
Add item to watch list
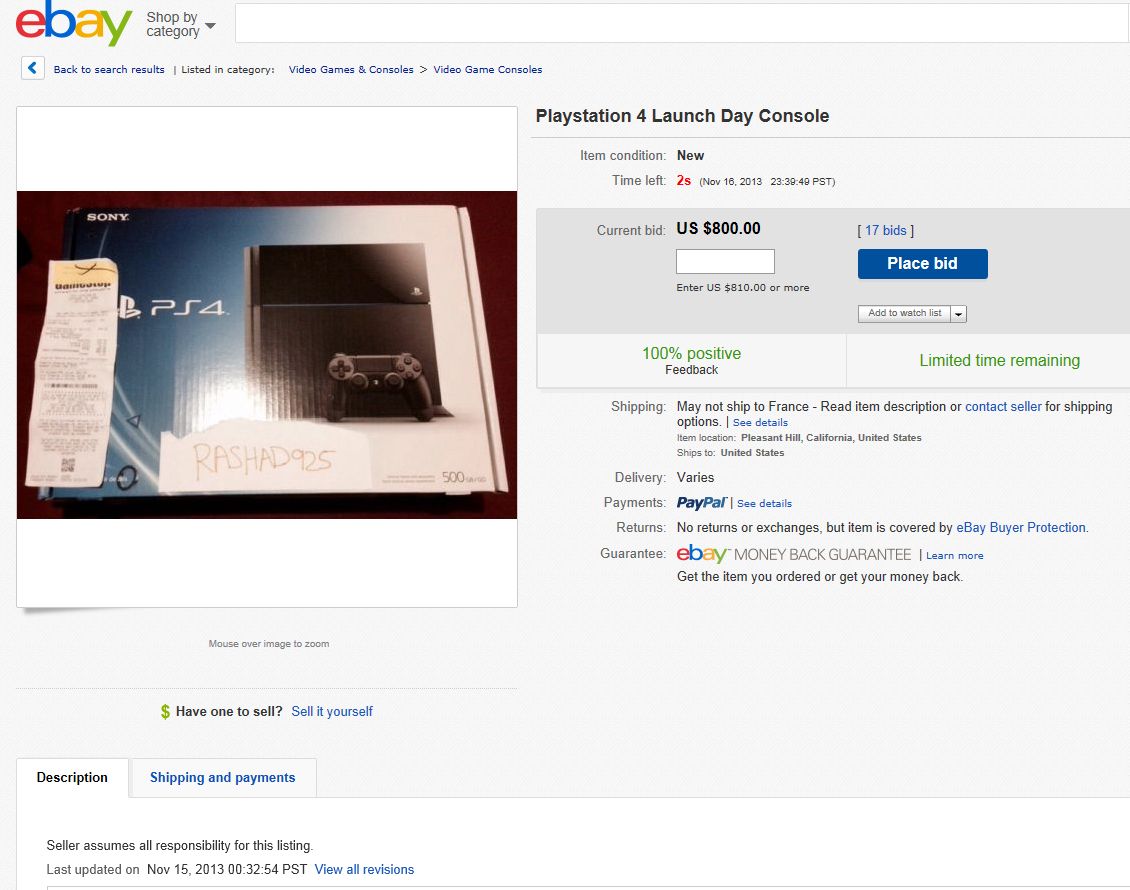click(904, 313)
